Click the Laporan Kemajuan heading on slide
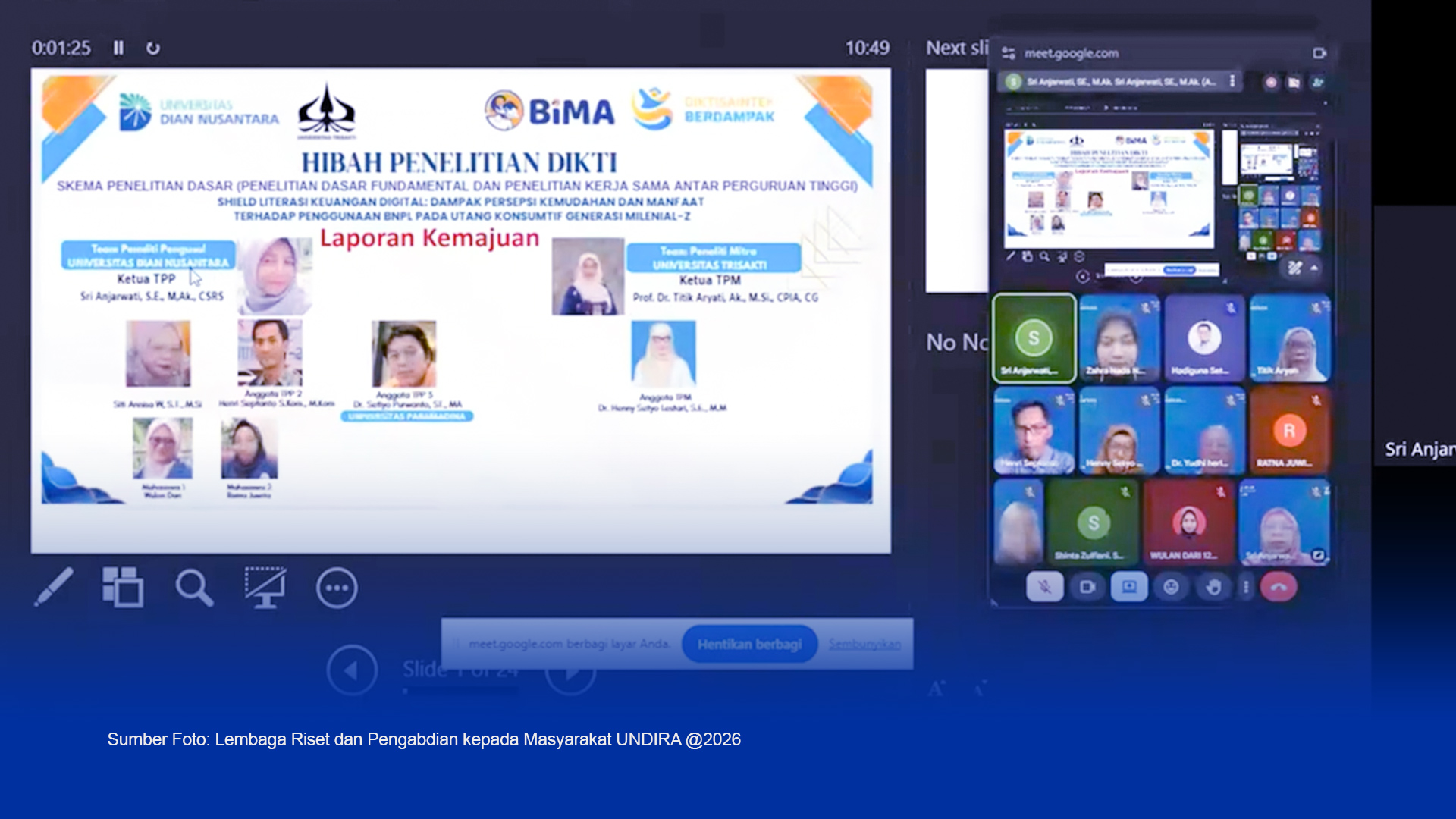Image resolution: width=1456 pixels, height=819 pixels. click(x=429, y=238)
